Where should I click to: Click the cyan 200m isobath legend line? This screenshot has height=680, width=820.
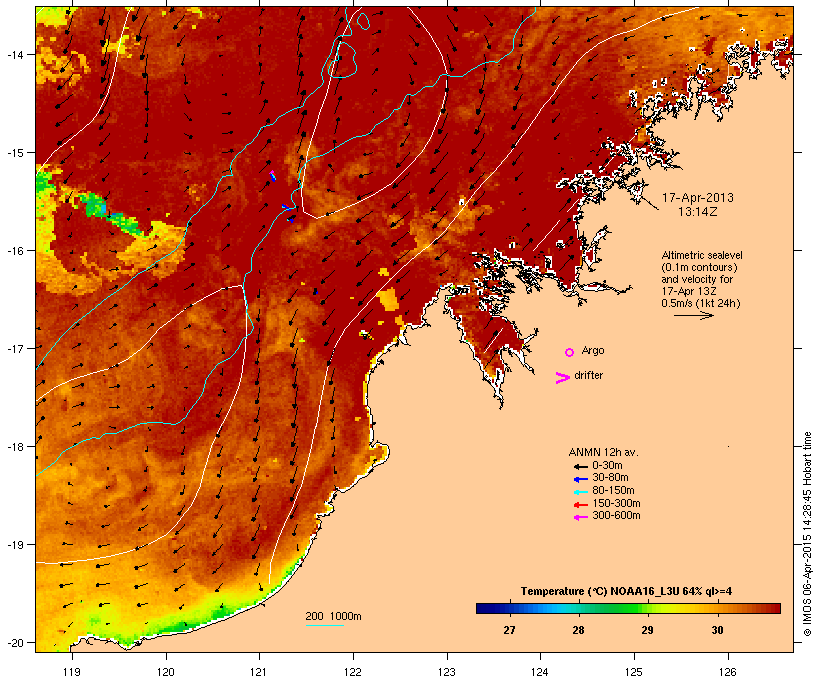pyautogui.click(x=325, y=625)
